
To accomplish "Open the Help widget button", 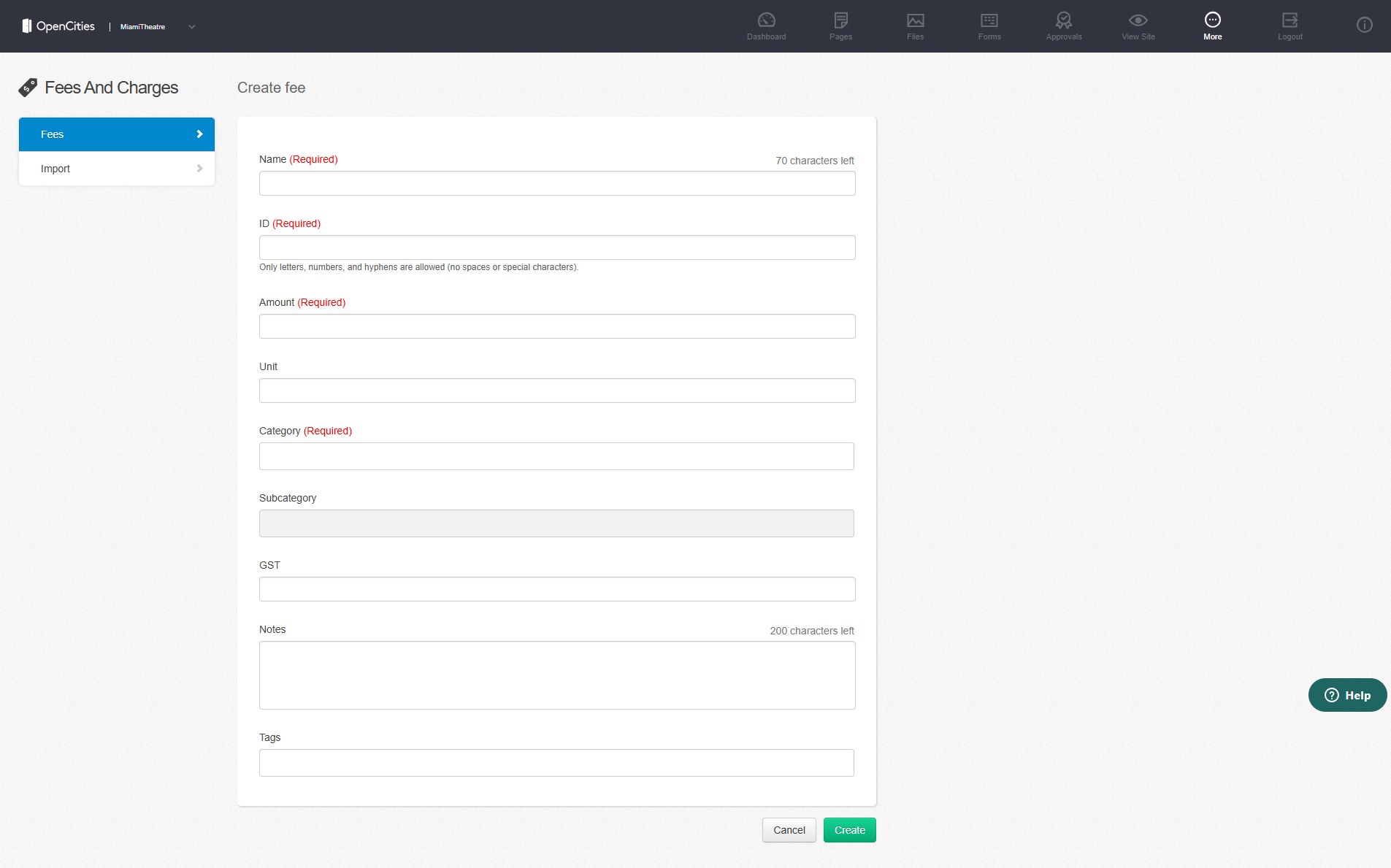I will (x=1347, y=695).
